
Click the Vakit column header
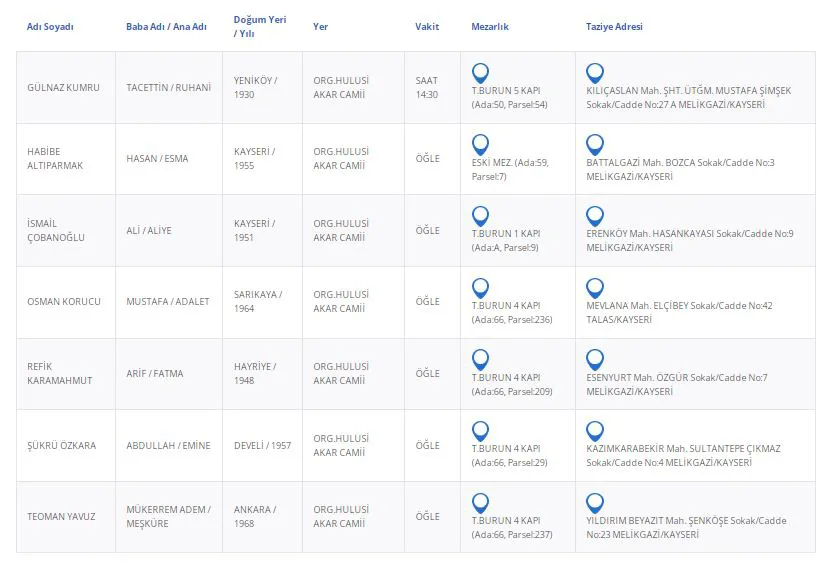(427, 27)
